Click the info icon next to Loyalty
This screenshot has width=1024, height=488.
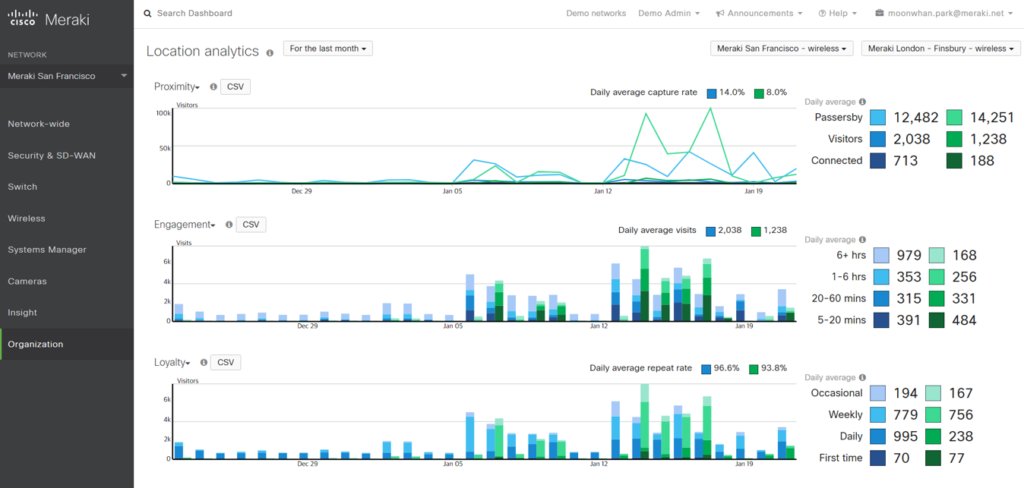coord(203,362)
